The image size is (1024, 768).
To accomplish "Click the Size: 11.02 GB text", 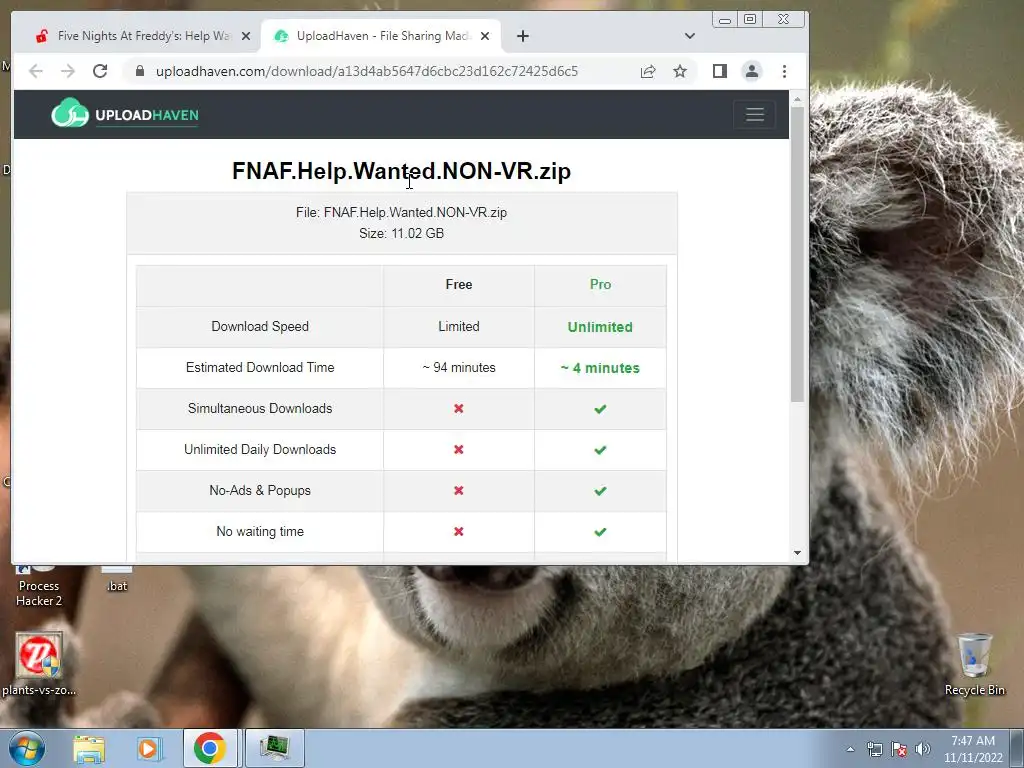I will click(402, 233).
